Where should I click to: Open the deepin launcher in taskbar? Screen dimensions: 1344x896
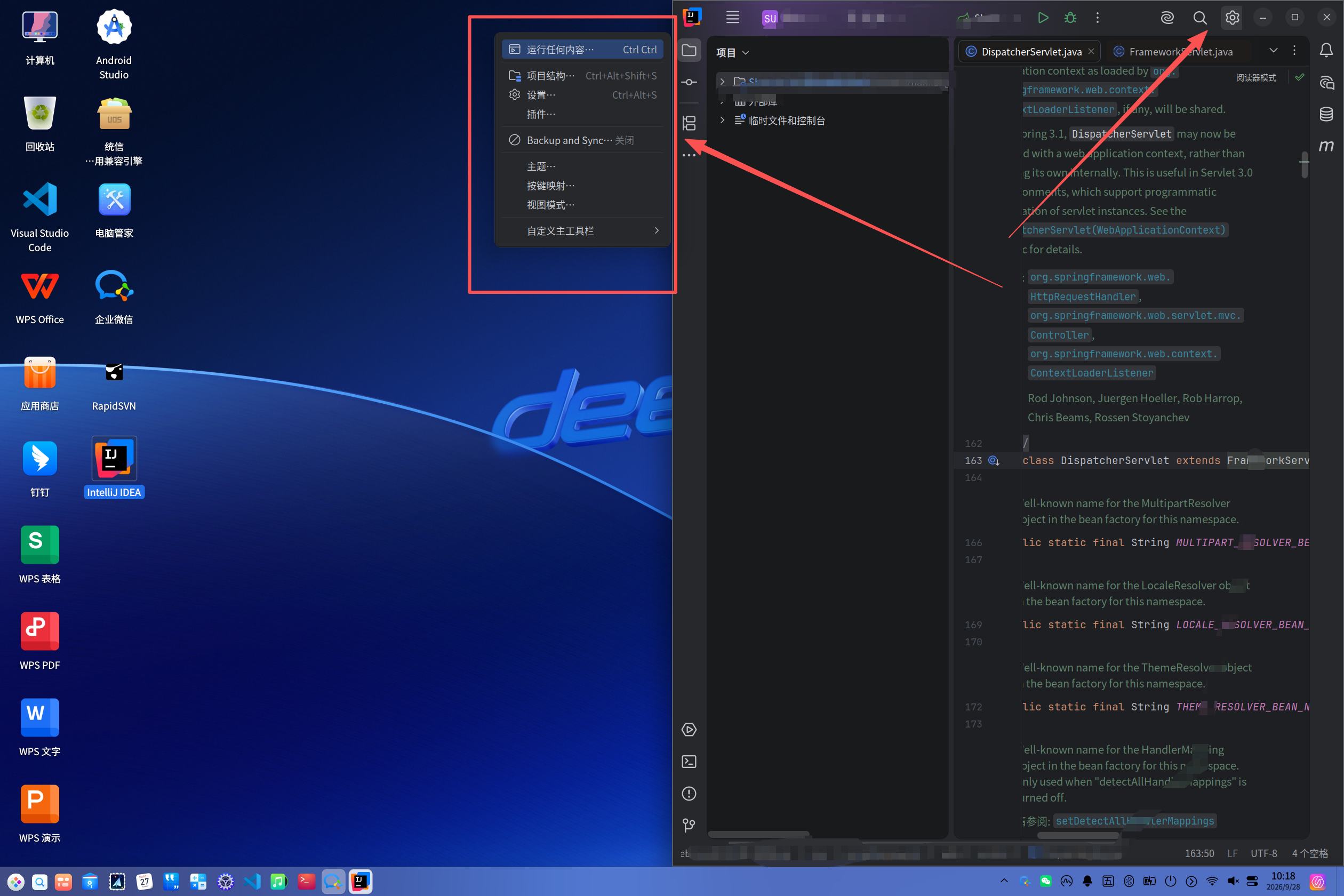coord(16,882)
